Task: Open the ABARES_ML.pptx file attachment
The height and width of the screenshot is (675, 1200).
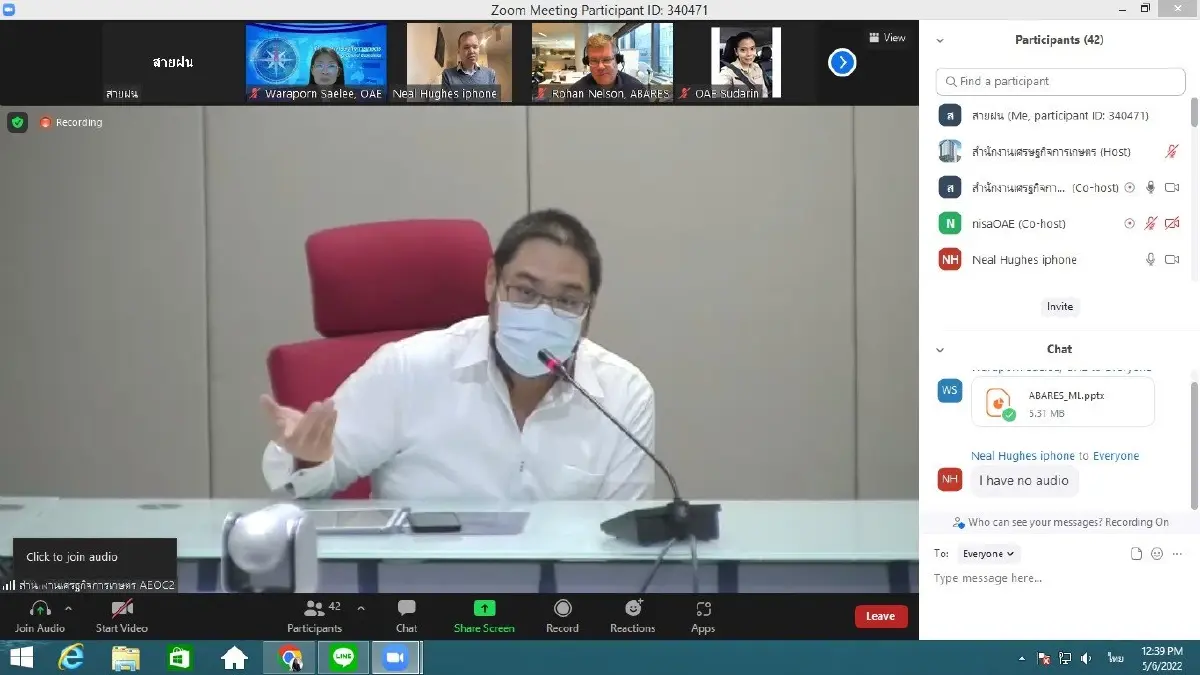Action: (1062, 402)
